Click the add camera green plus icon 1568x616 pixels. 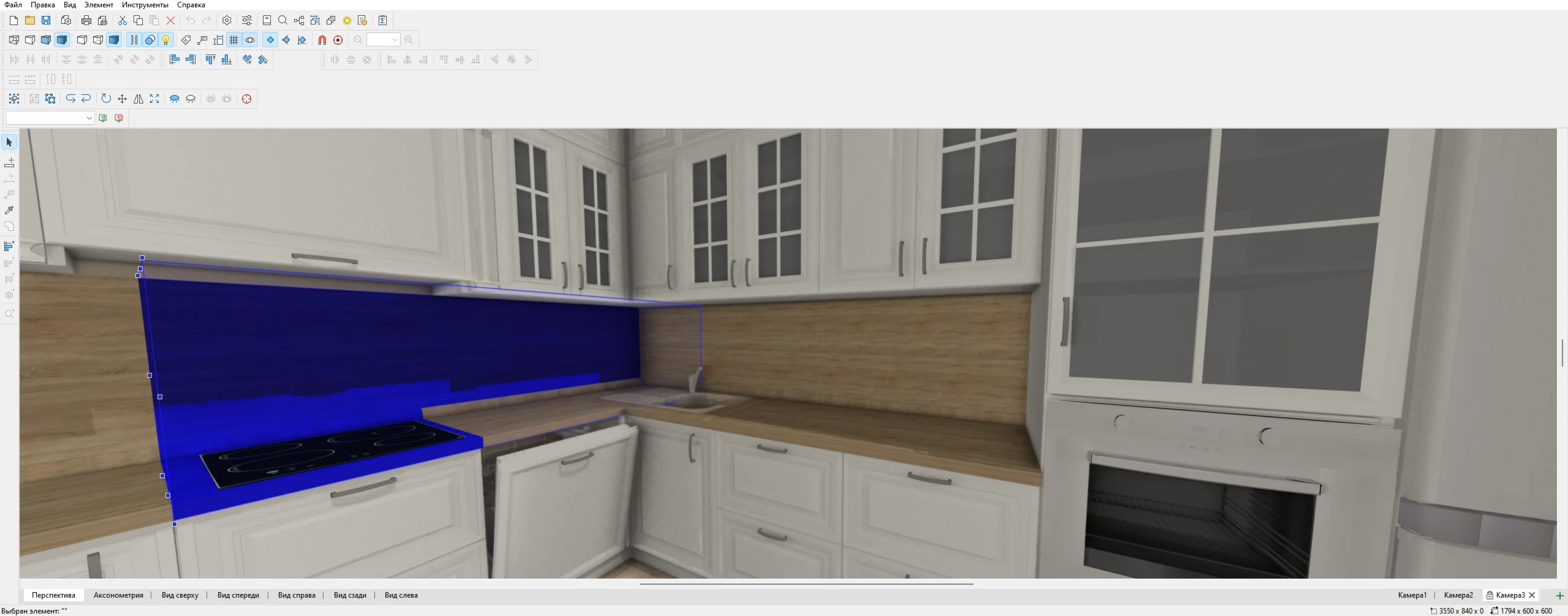tap(103, 118)
